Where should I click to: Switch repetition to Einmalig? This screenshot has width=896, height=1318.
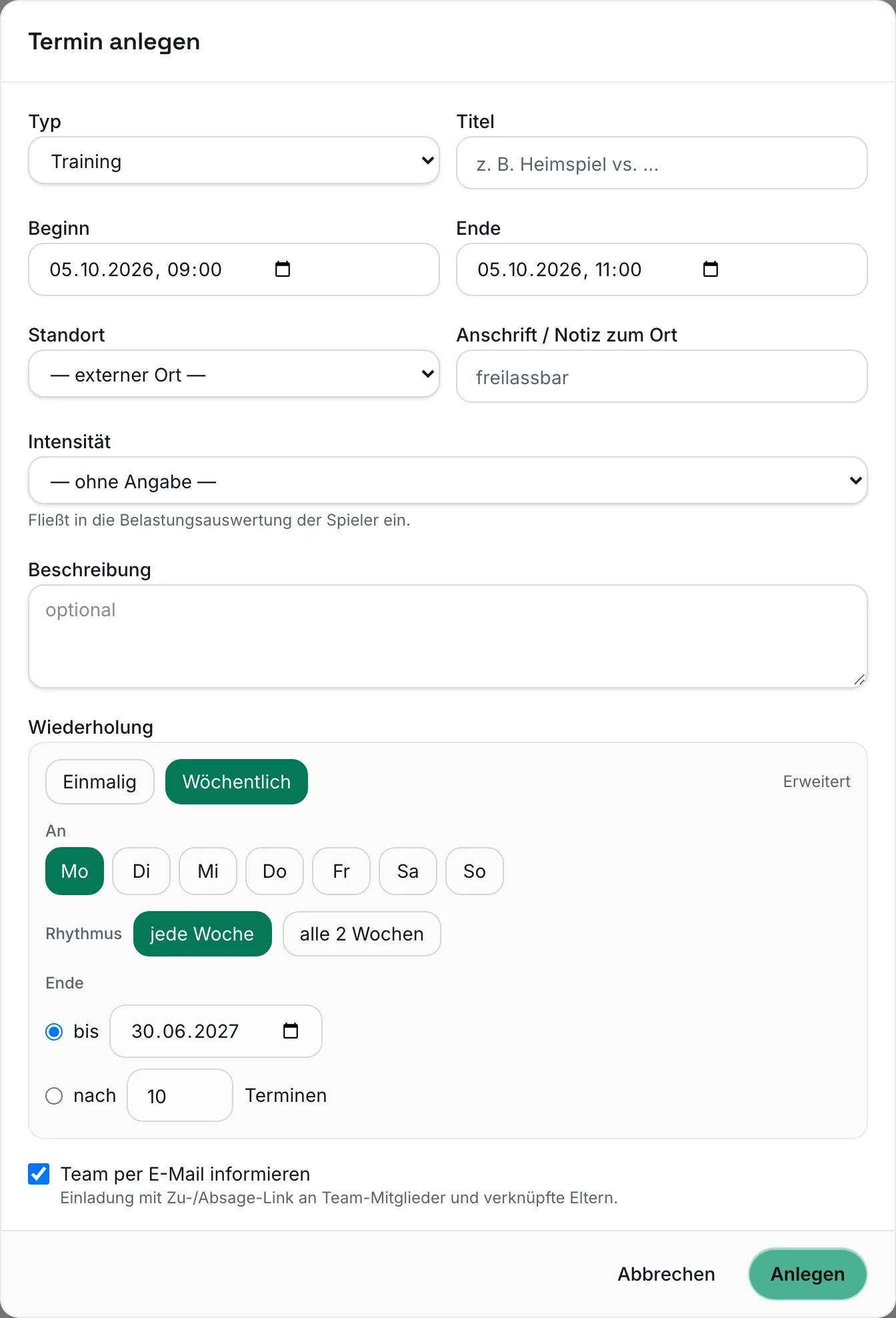[x=100, y=782]
